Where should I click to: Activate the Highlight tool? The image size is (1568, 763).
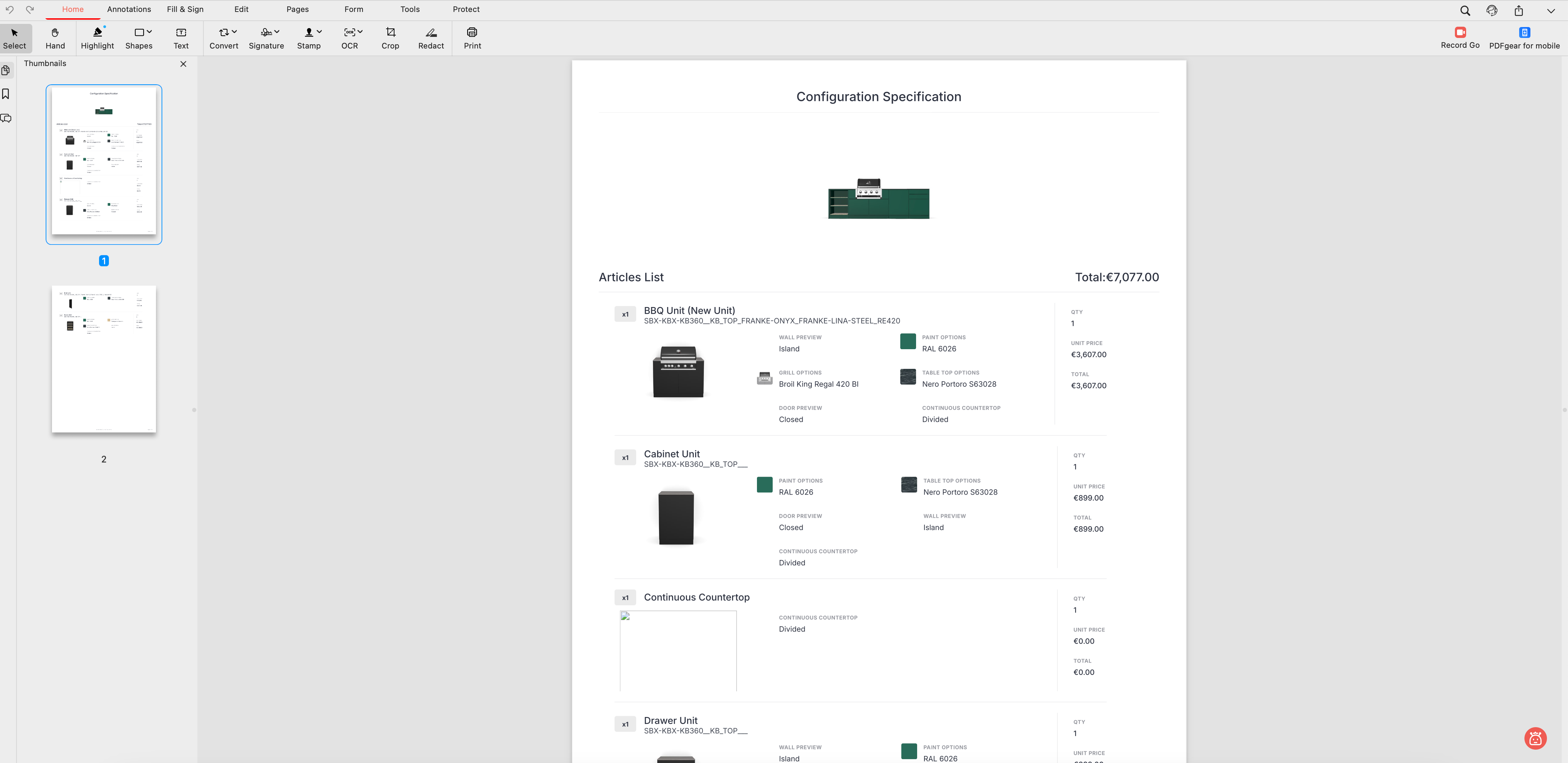point(97,38)
